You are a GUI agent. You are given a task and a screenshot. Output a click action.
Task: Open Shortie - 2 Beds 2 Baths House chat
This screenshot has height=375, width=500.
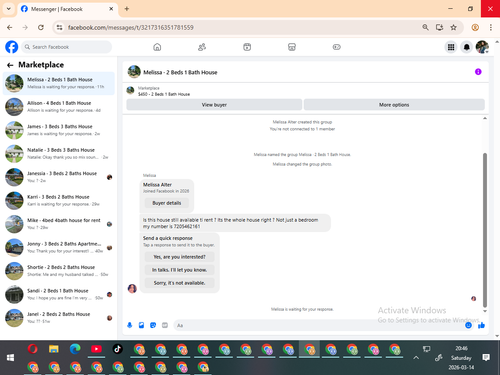(x=59, y=271)
